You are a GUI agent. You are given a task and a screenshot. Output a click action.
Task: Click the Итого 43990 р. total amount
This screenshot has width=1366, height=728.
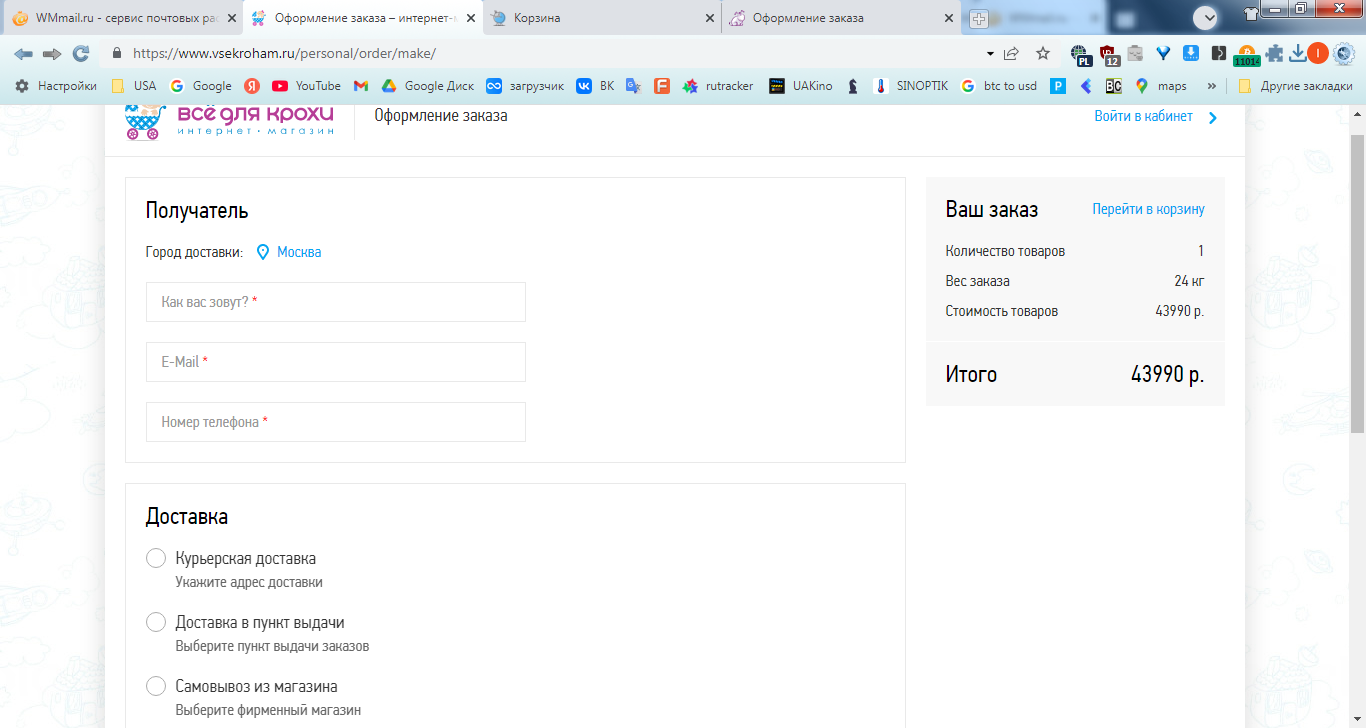(x=1167, y=375)
